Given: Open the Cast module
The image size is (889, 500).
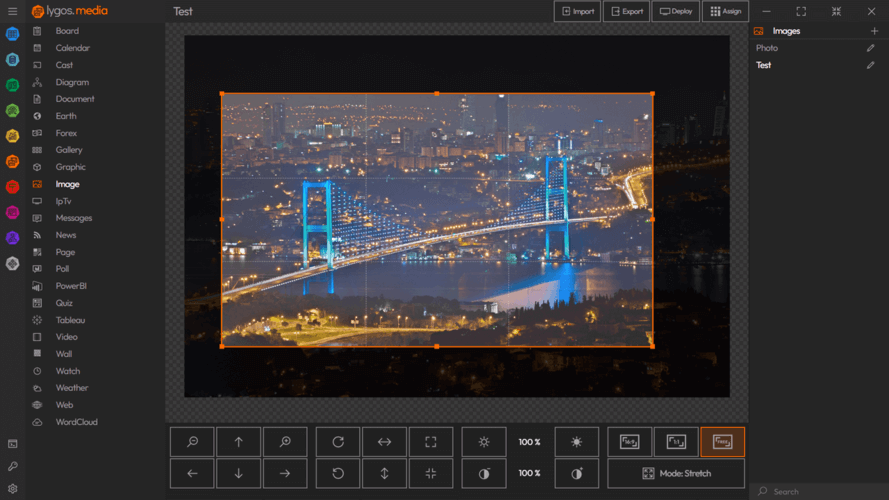Looking at the screenshot, I should 64,65.
